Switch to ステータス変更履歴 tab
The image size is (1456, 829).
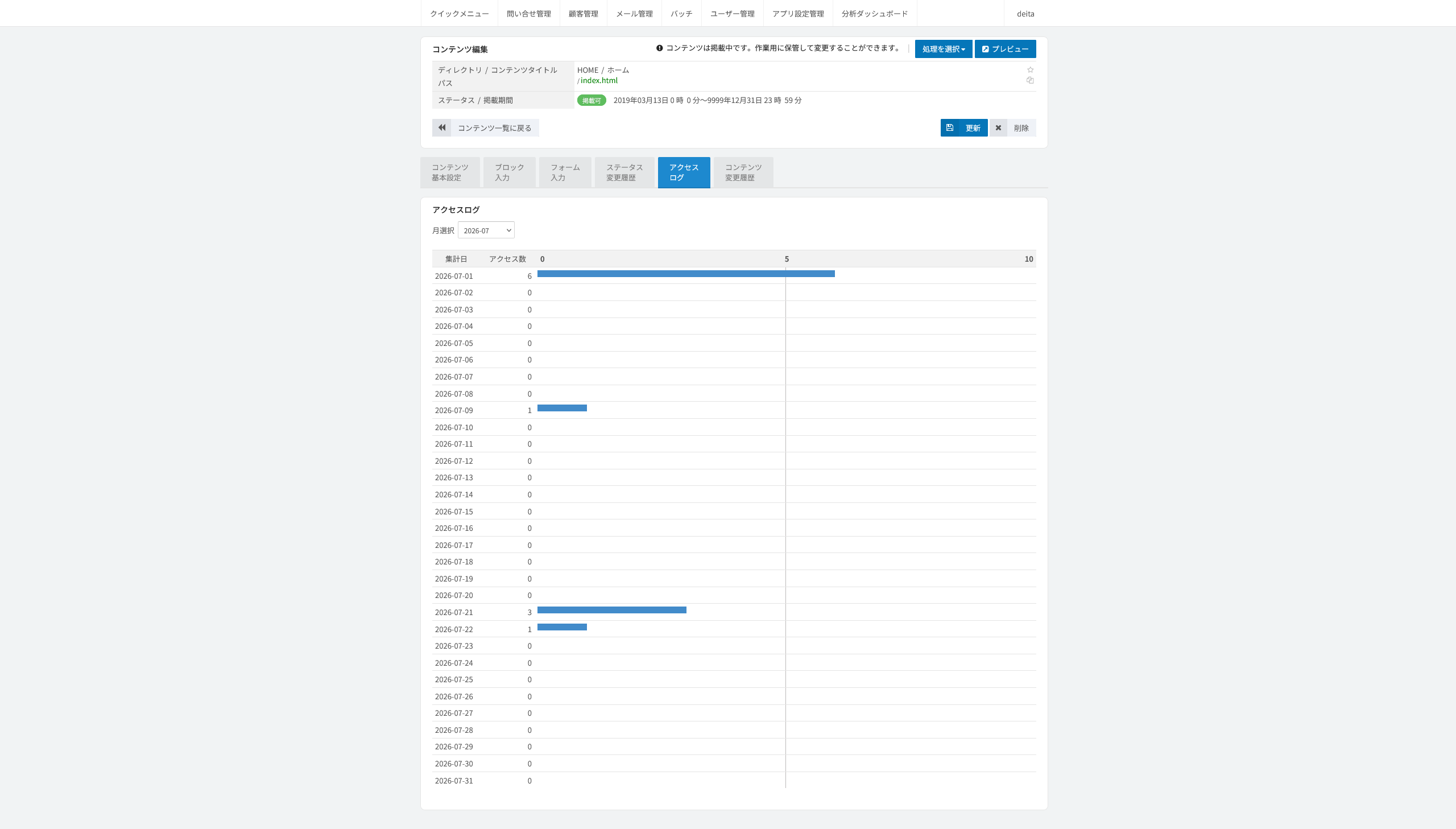[x=624, y=172]
